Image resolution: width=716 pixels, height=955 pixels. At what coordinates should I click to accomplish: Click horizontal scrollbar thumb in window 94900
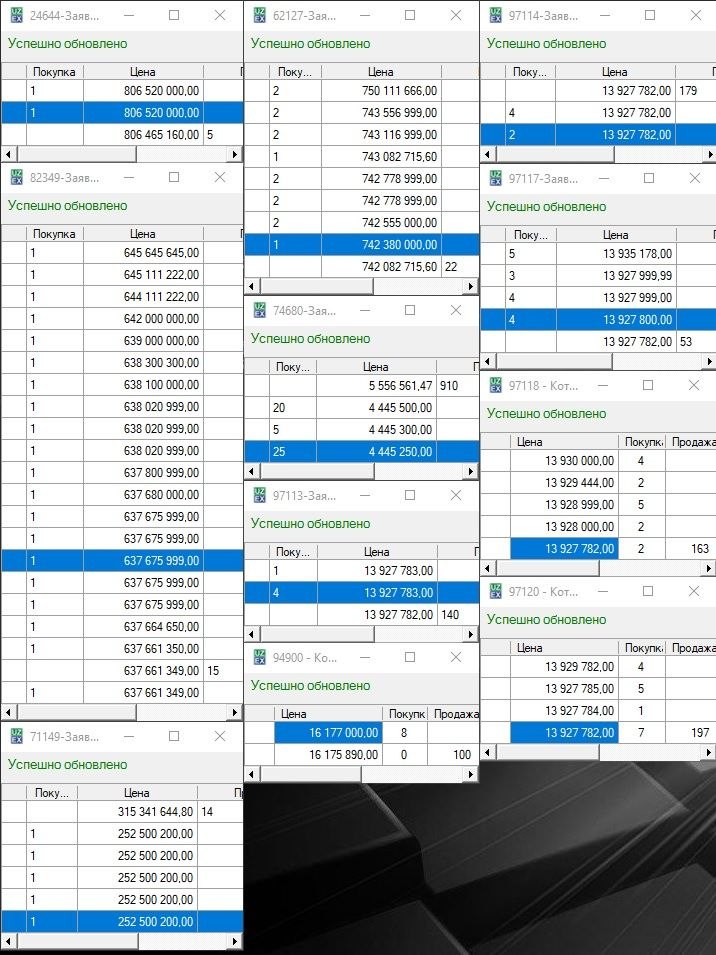tap(311, 774)
